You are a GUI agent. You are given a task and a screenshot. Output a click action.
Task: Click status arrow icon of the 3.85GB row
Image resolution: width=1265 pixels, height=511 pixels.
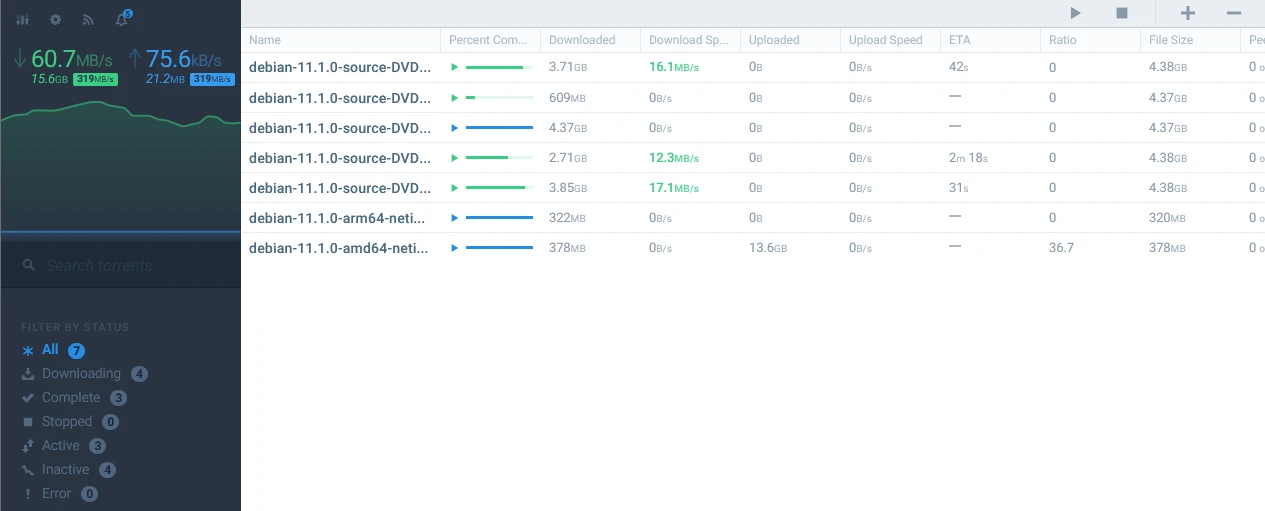(455, 188)
